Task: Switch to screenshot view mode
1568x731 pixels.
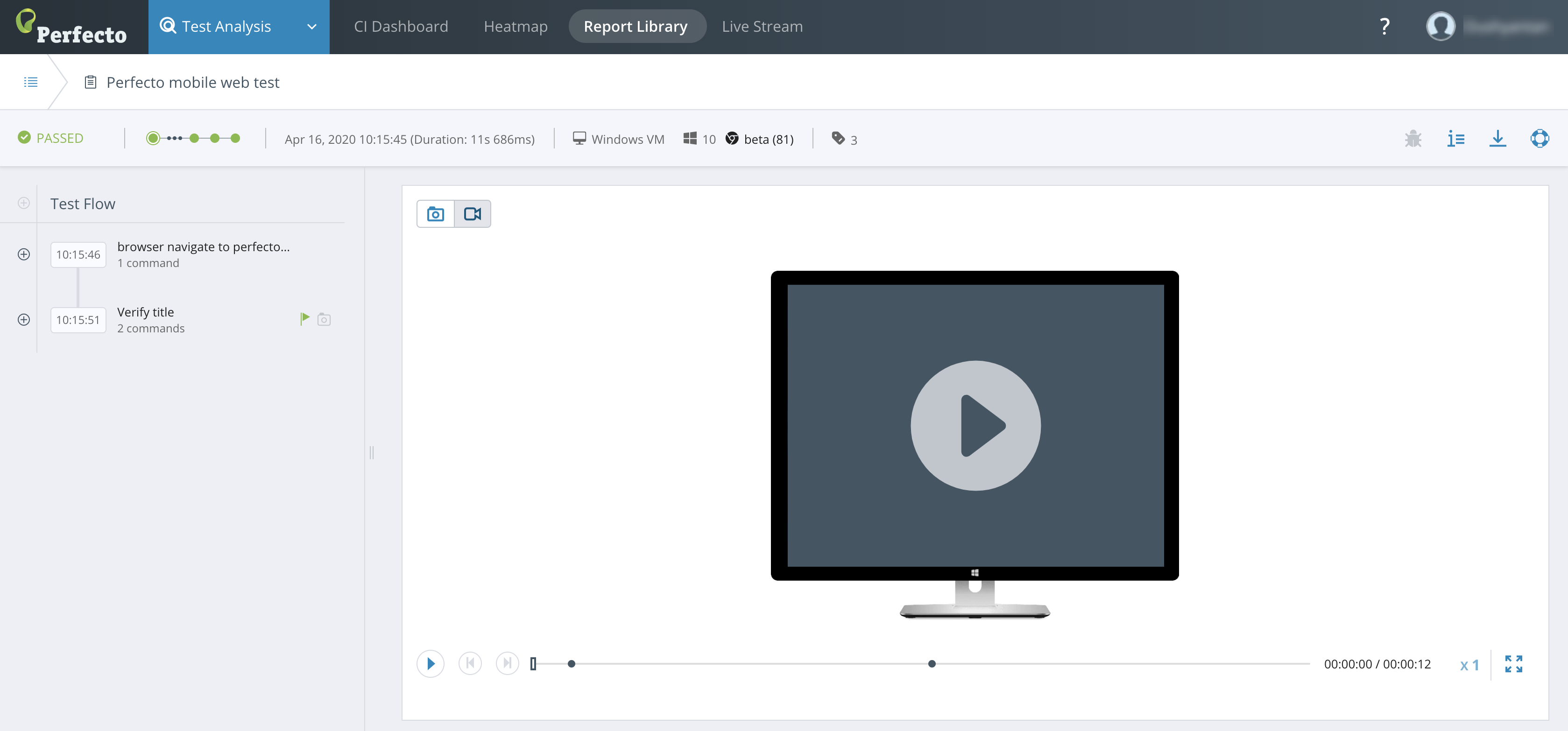Action: tap(435, 214)
